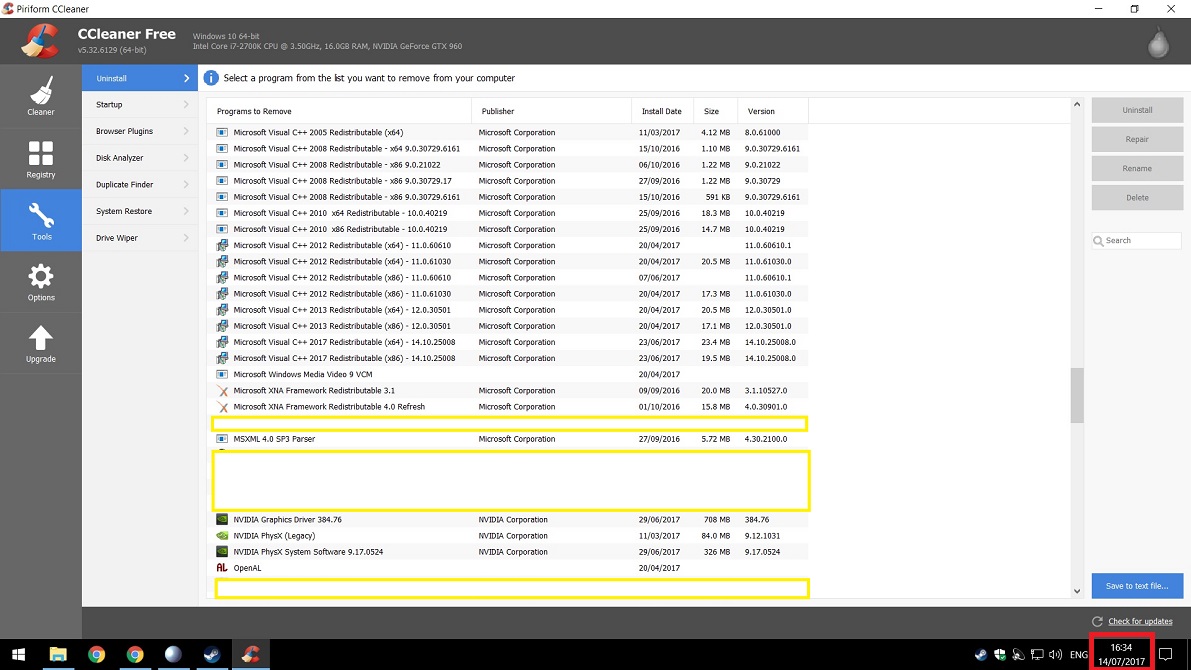Click the Check for updates refresh icon
Screen dimensions: 1191x670
1098,621
